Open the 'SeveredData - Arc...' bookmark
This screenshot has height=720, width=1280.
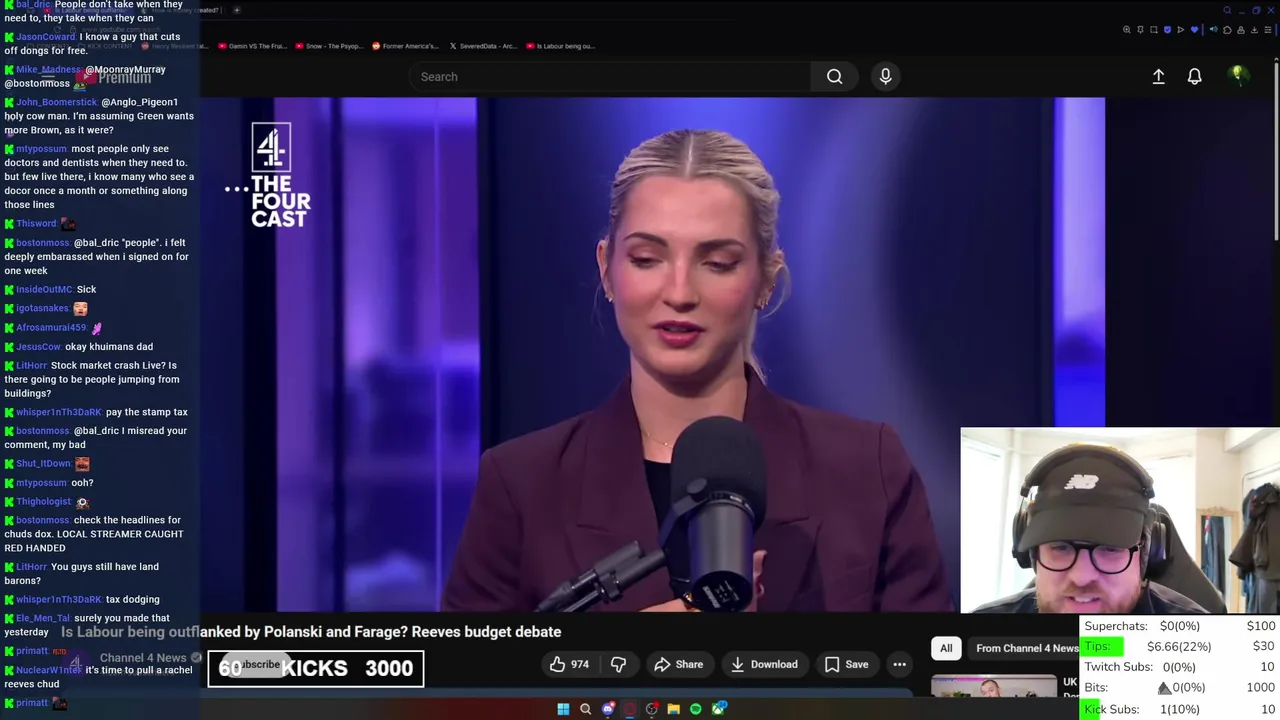pos(483,46)
